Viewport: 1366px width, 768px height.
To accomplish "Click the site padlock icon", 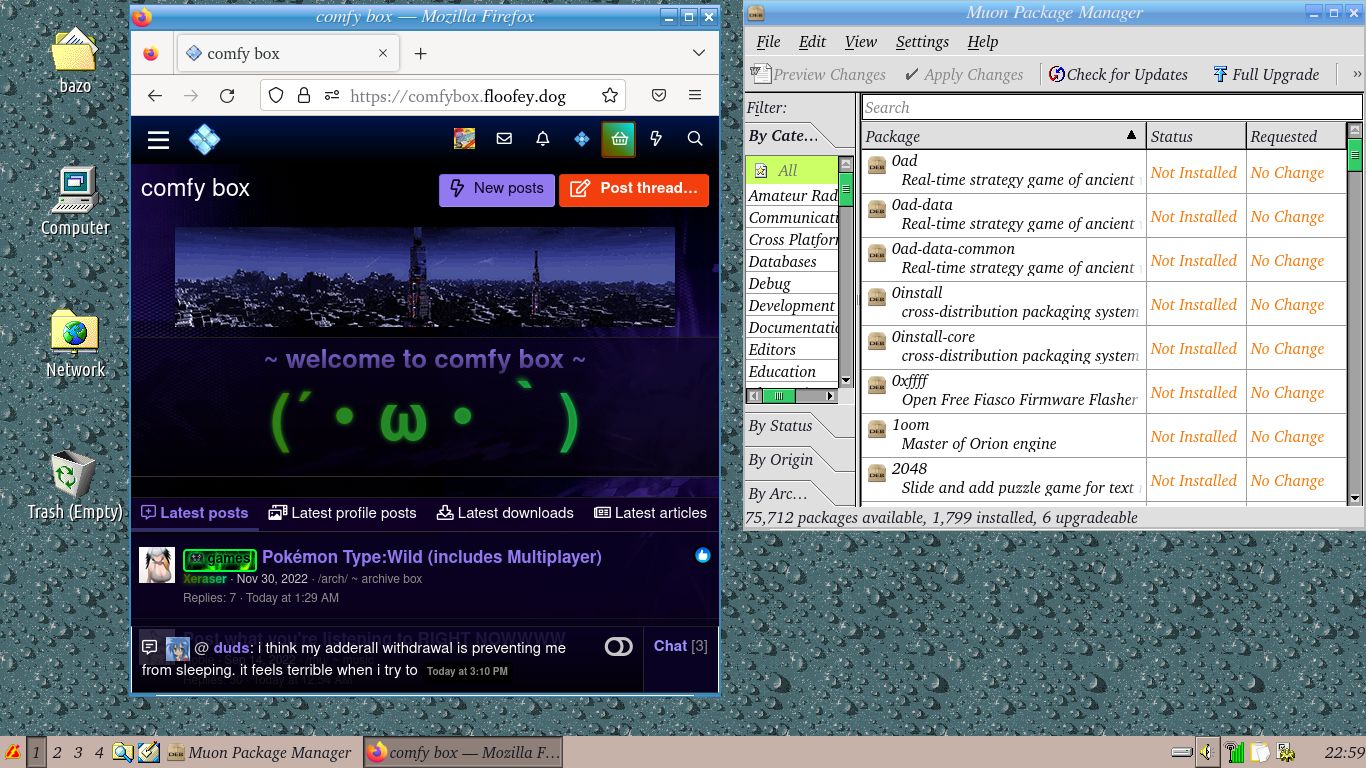I will pyautogui.click(x=304, y=96).
